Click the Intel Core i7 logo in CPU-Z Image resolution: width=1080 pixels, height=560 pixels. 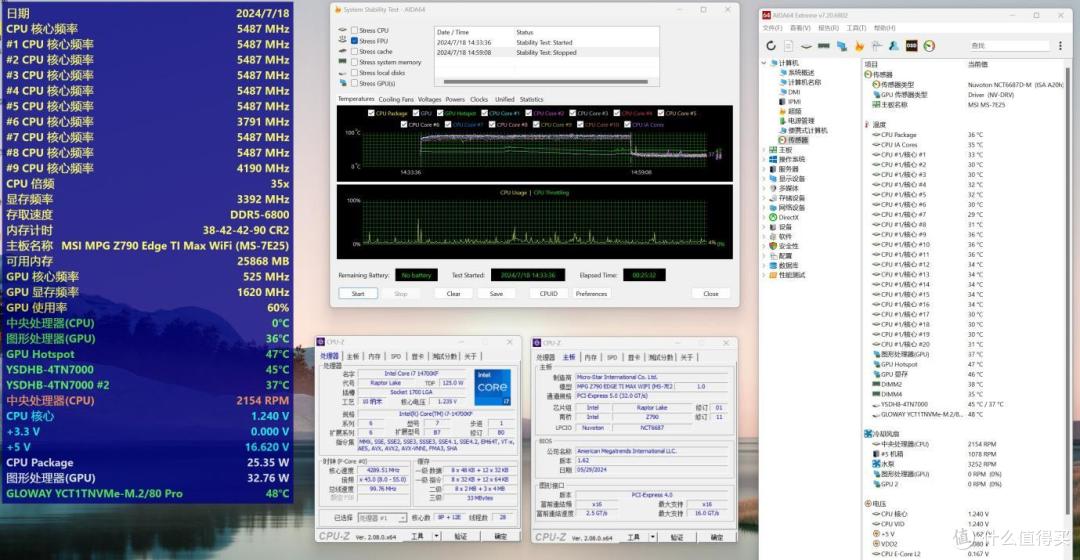[x=493, y=387]
